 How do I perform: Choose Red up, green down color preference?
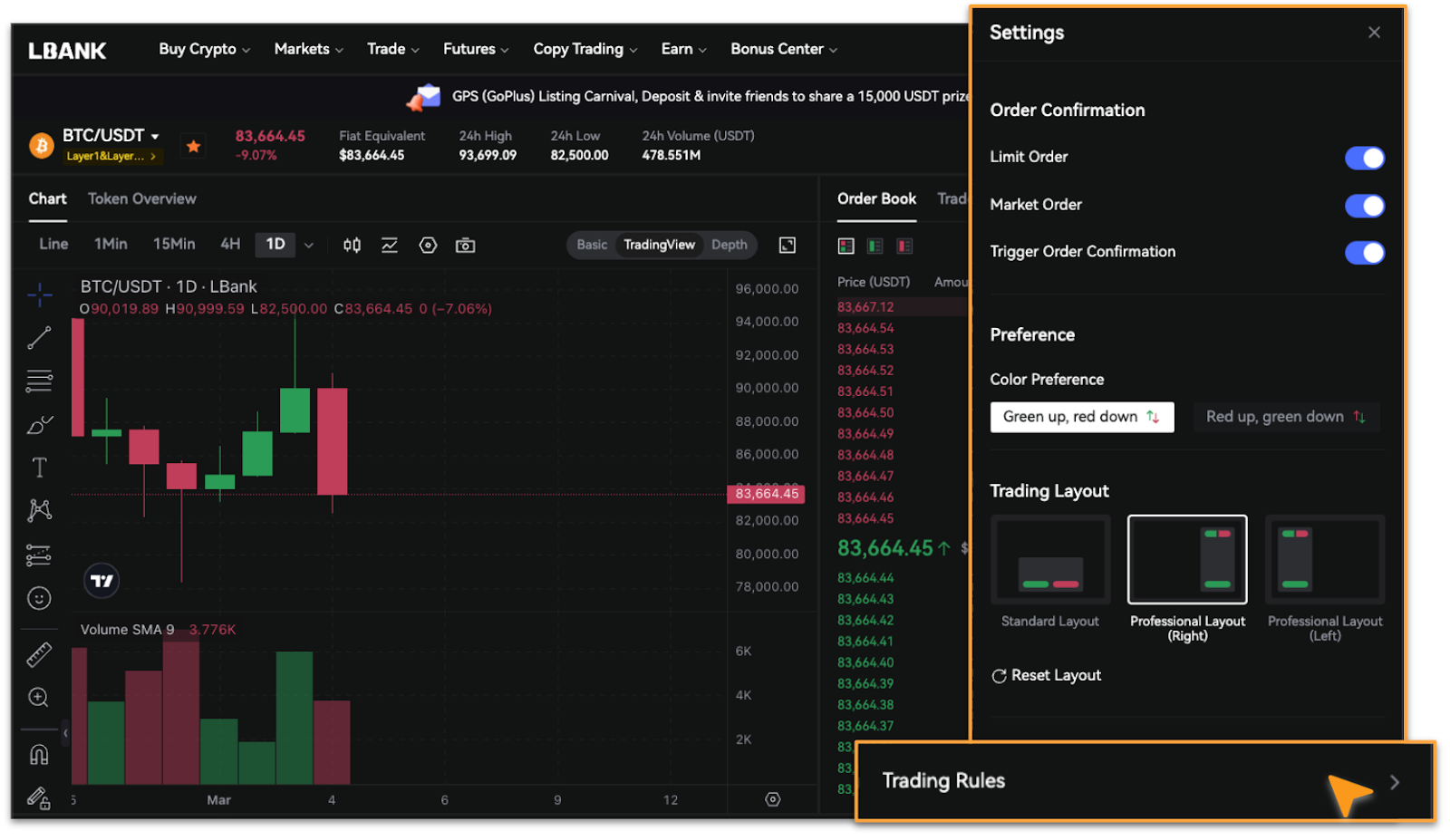click(x=1285, y=417)
